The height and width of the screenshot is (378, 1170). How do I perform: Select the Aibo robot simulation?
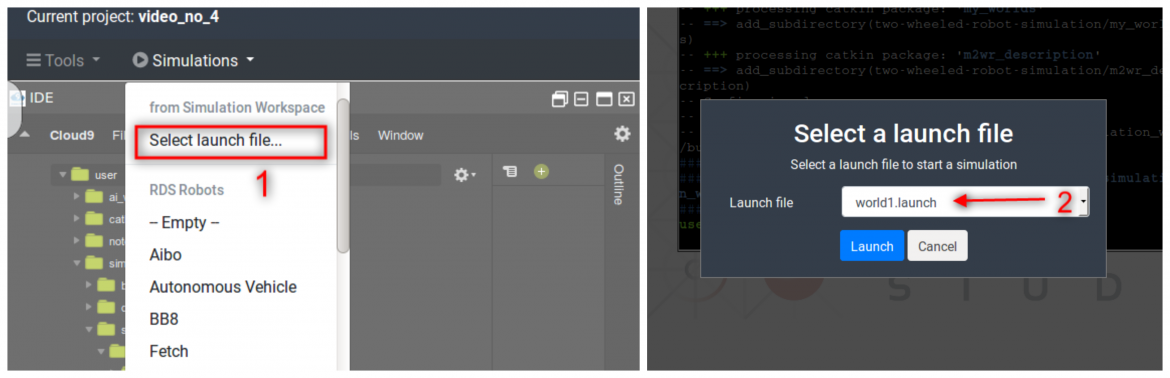click(166, 254)
